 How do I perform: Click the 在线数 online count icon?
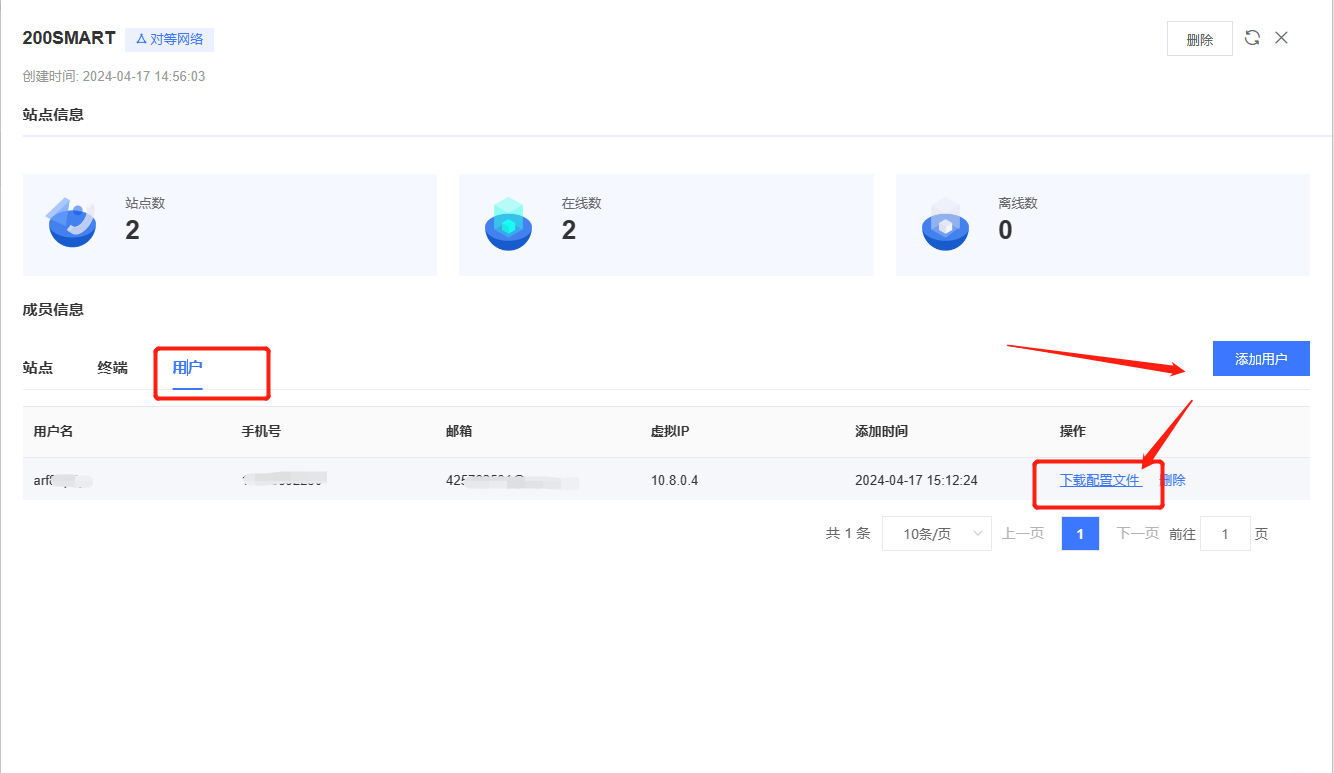(508, 224)
